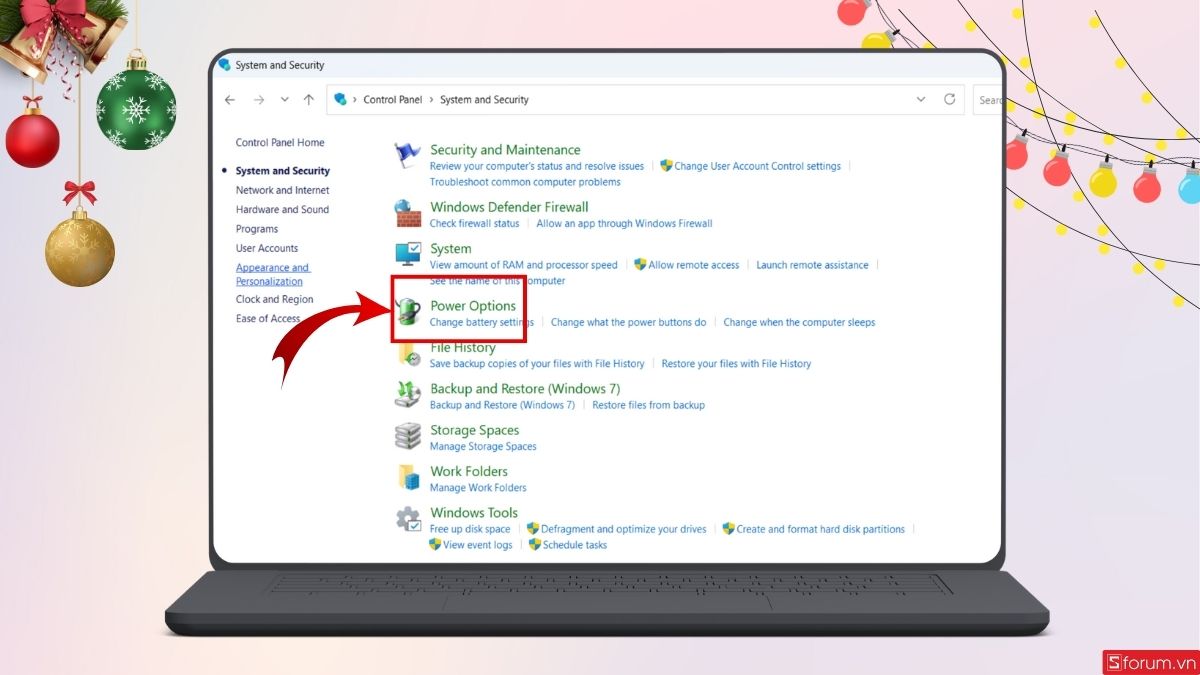This screenshot has height=675, width=1200.
Task: Click Manage Work Folders
Action: (x=478, y=488)
